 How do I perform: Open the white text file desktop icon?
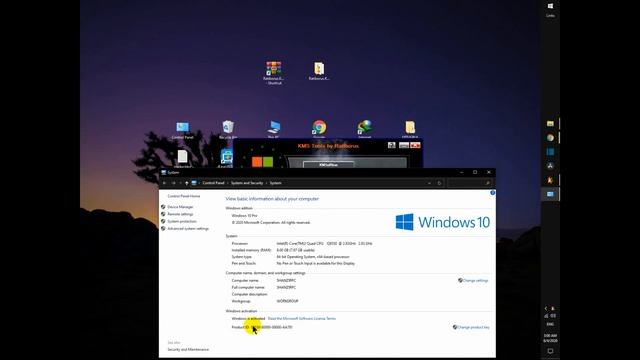(x=182, y=159)
